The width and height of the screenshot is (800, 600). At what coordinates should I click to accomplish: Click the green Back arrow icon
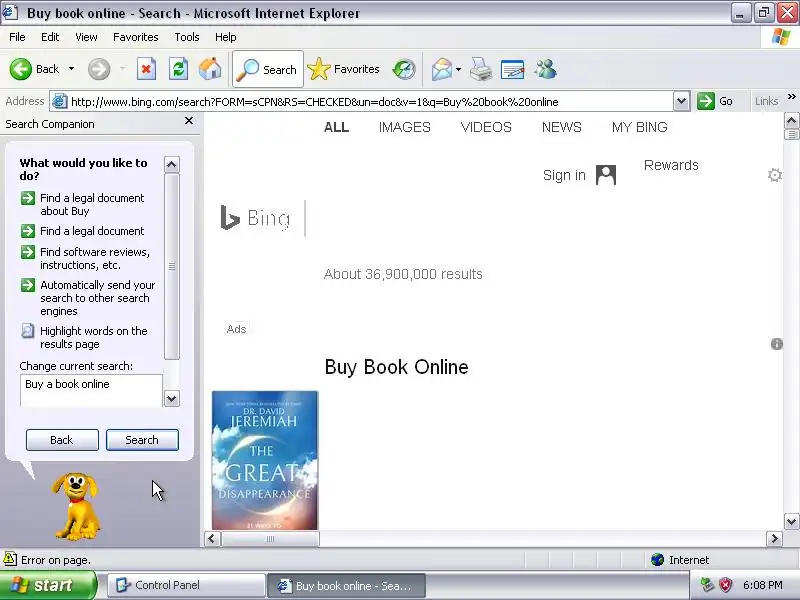pos(20,69)
